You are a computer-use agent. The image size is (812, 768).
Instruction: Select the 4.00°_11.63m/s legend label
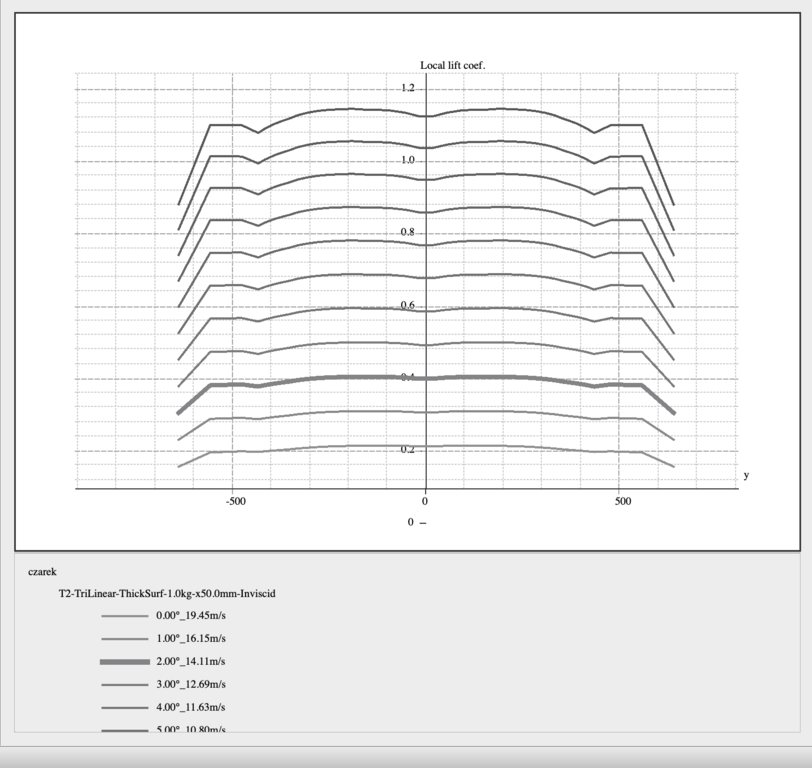190,708
